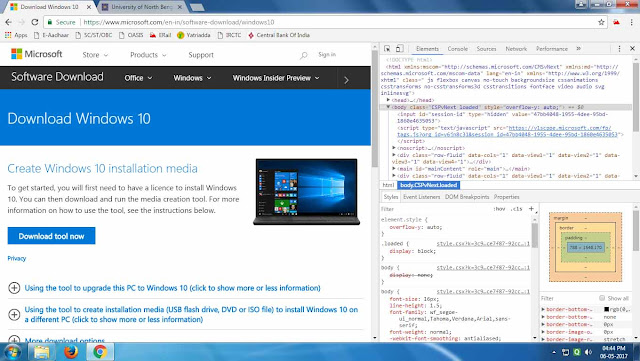The width and height of the screenshot is (640, 361).
Task: Click the html breadcrumb in DevTools
Action: 388,185
